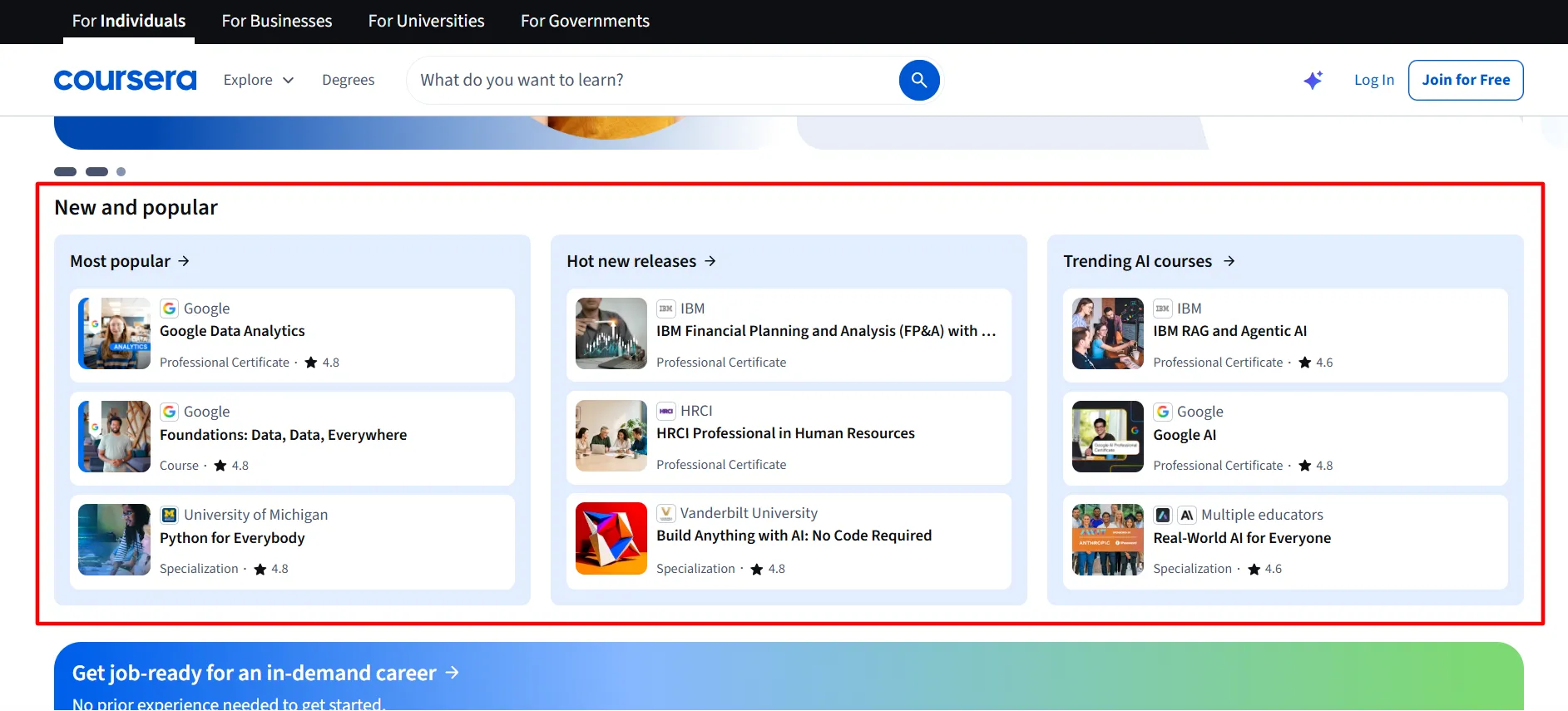Screen dimensions: 1568x711
Task: Open the For Universities tab
Action: (427, 21)
